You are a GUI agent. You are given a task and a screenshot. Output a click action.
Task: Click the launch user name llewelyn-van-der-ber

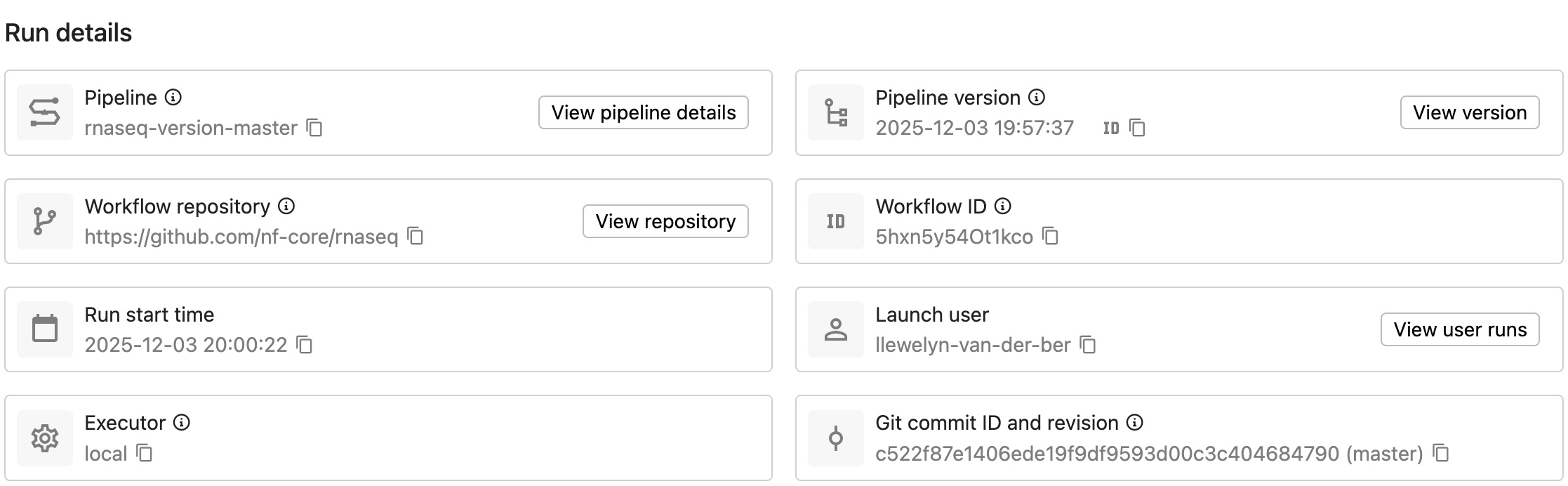972,345
